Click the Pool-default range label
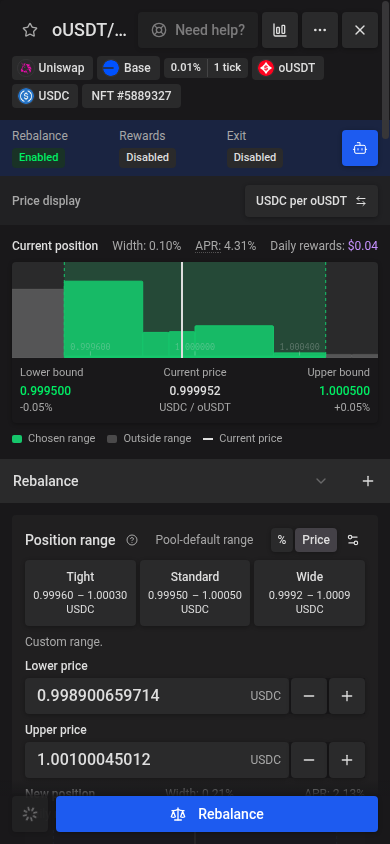390x844 pixels. tap(204, 540)
